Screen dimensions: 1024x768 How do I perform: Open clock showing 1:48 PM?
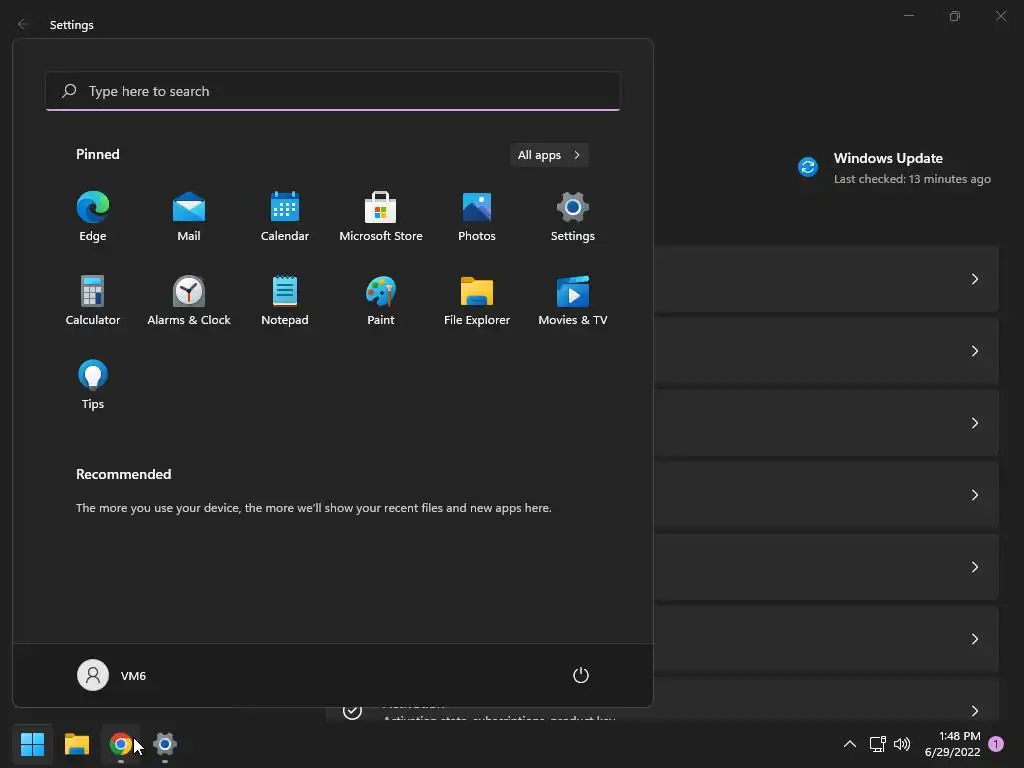952,744
